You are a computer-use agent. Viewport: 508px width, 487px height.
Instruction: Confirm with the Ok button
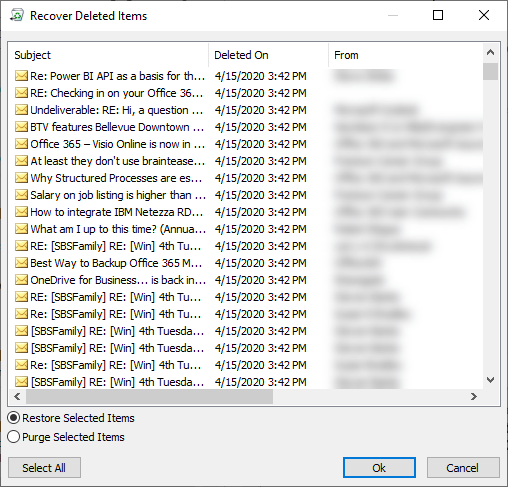click(x=379, y=468)
